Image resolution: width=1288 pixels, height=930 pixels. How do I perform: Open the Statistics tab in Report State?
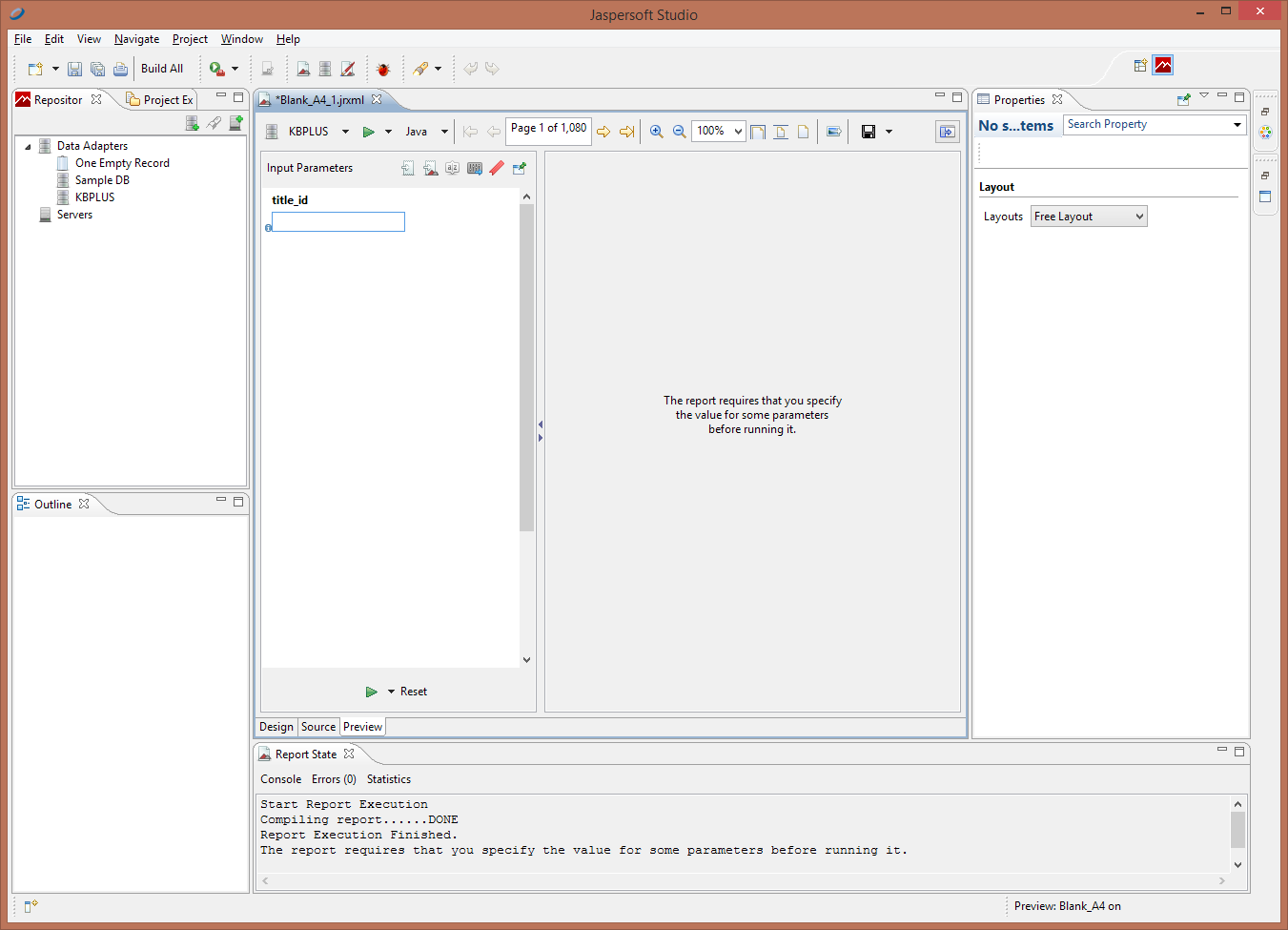(389, 779)
